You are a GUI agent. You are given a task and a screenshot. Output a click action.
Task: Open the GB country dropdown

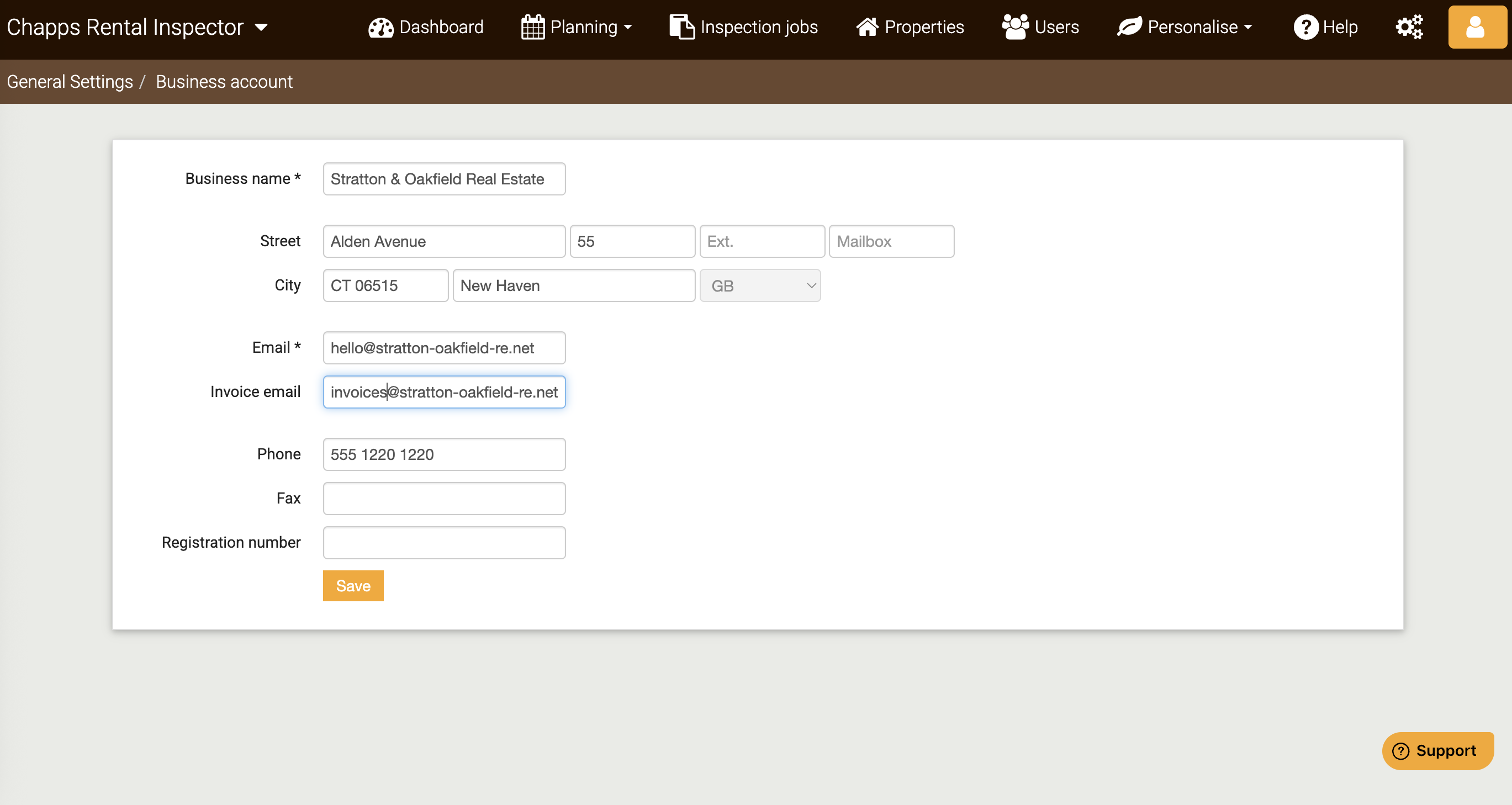coord(759,286)
